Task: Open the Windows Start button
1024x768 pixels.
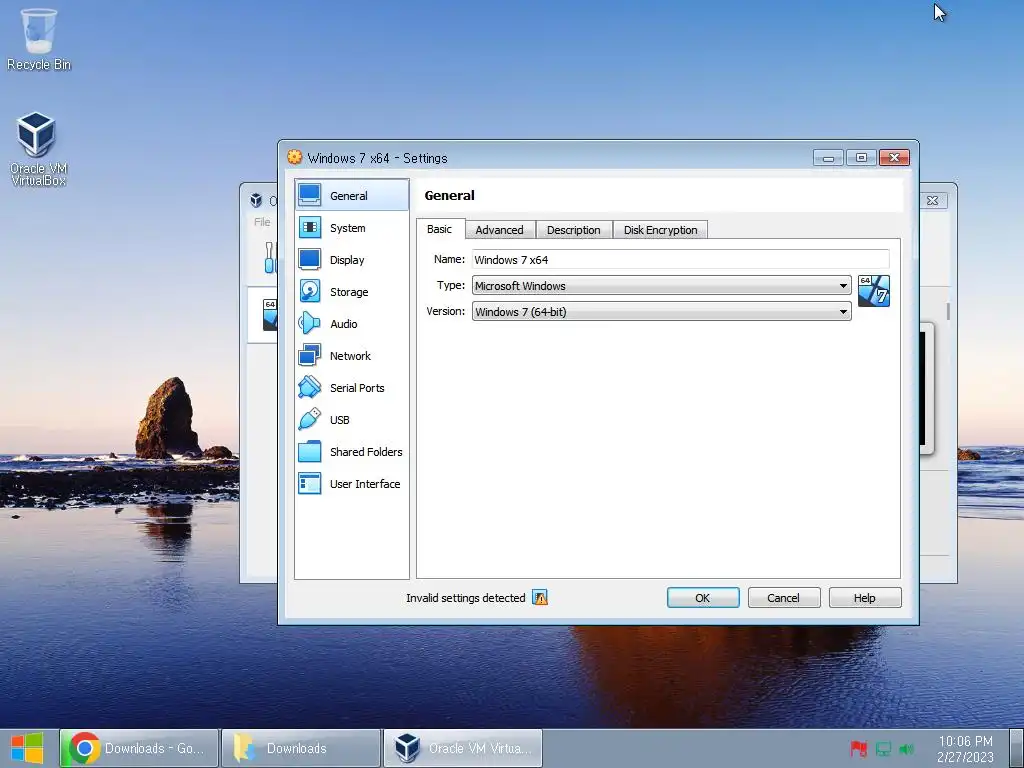Action: (x=27, y=748)
